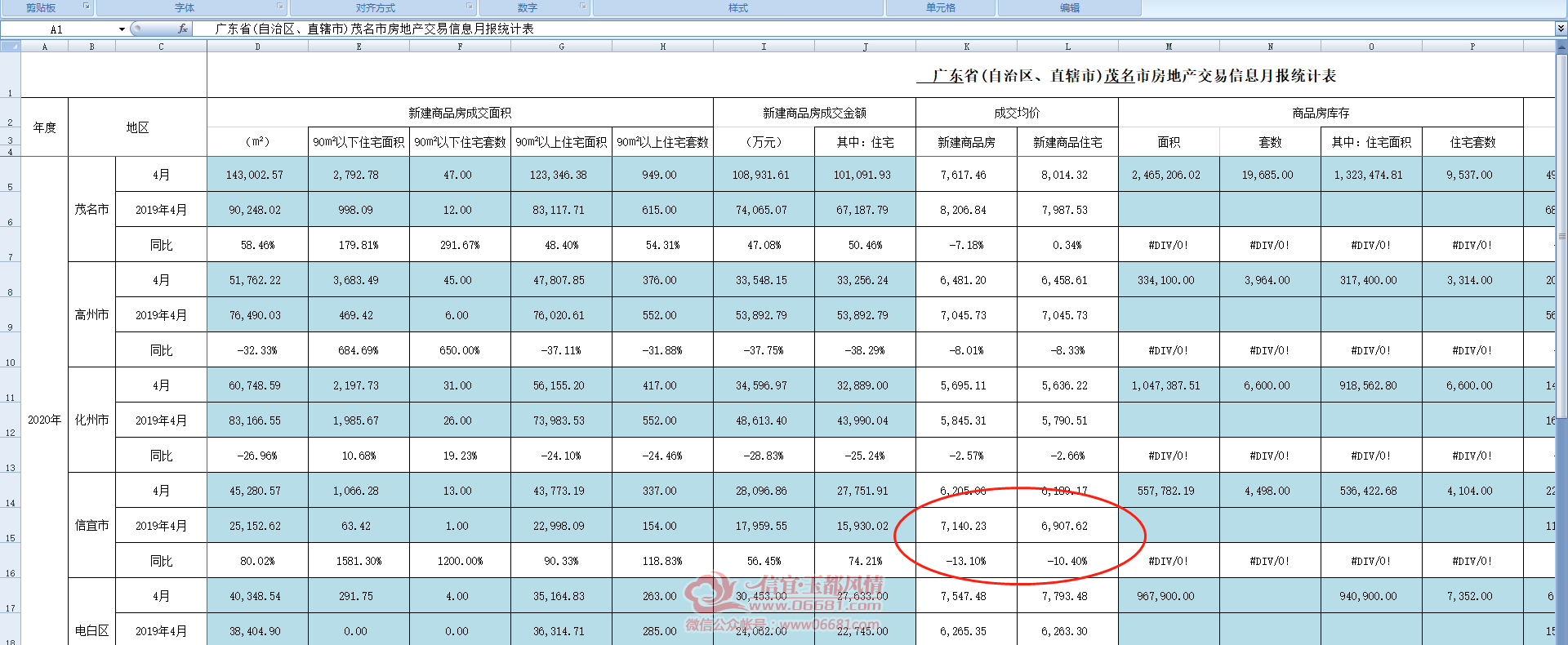Click the 编辑 ribbon group label
1568x645 pixels.
[x=1069, y=7]
